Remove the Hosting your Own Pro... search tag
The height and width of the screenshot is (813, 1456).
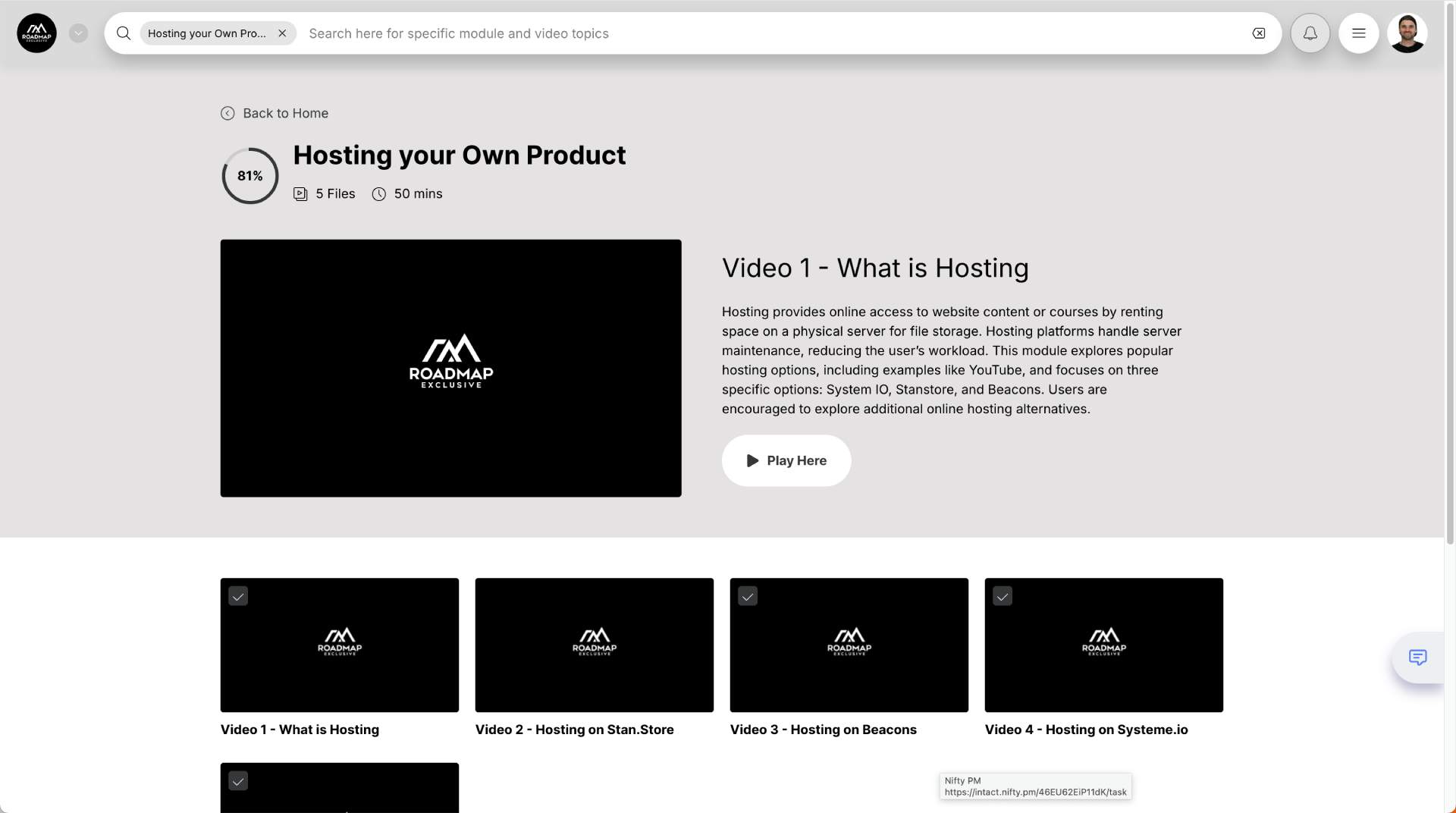[x=282, y=33]
